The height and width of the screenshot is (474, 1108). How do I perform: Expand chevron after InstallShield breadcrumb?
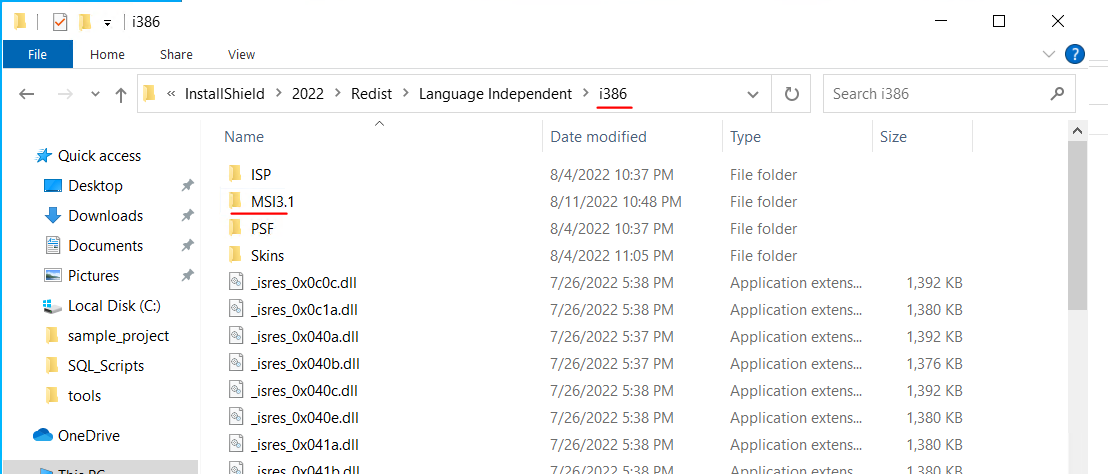click(x=278, y=94)
